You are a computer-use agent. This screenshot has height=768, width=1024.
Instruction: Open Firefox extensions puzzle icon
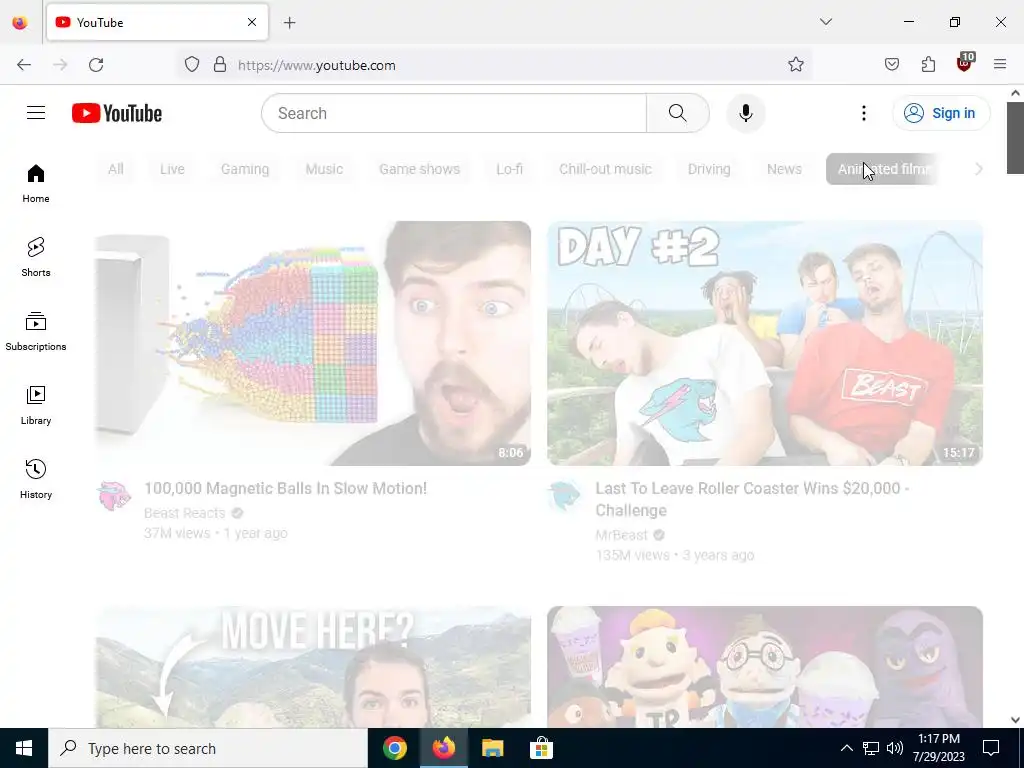pos(928,65)
